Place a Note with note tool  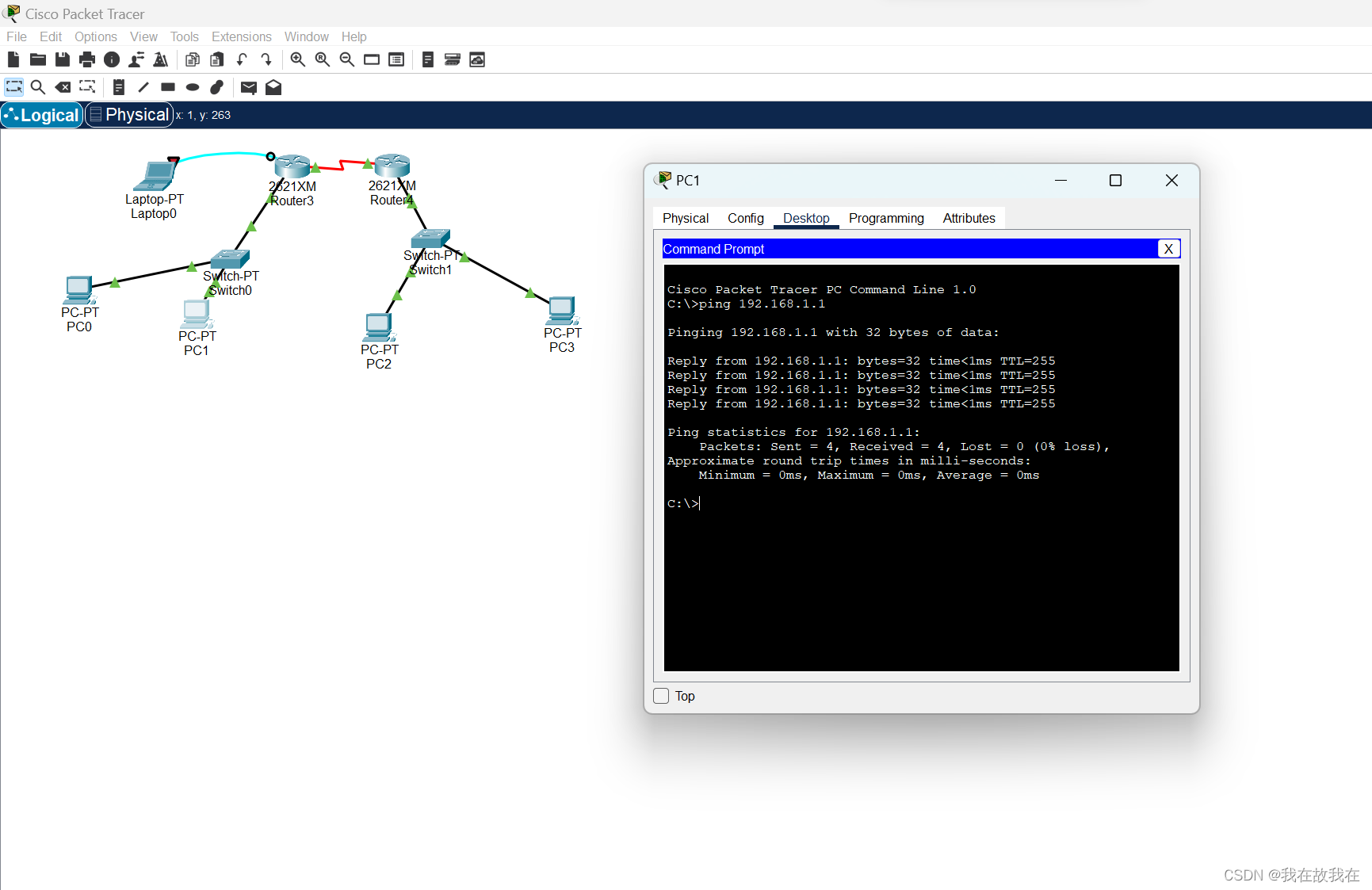(x=119, y=87)
